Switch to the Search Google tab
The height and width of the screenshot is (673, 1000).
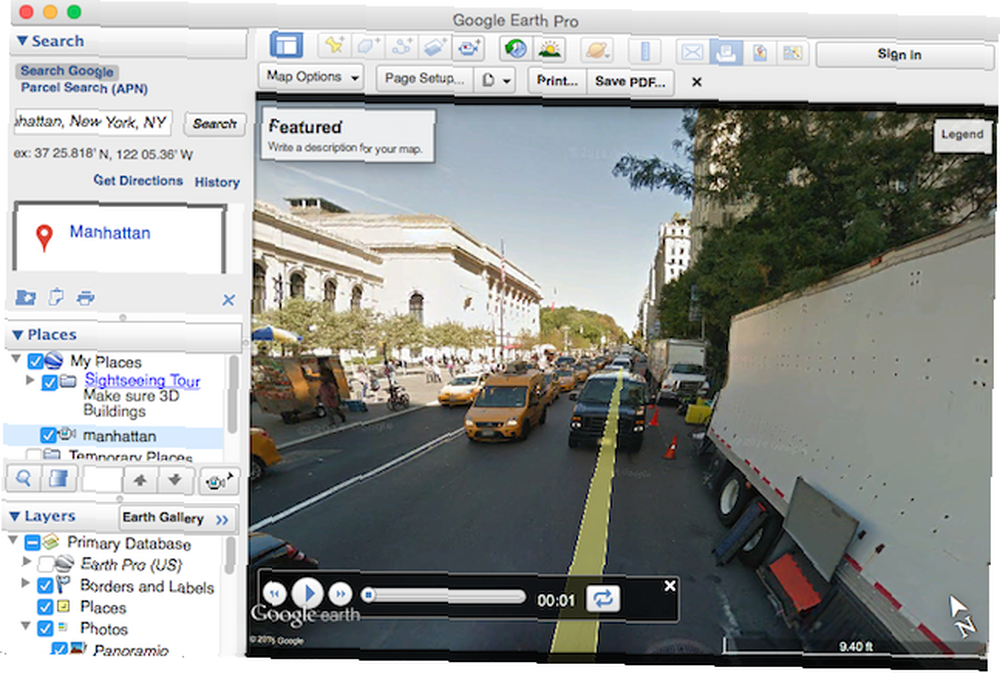(67, 70)
